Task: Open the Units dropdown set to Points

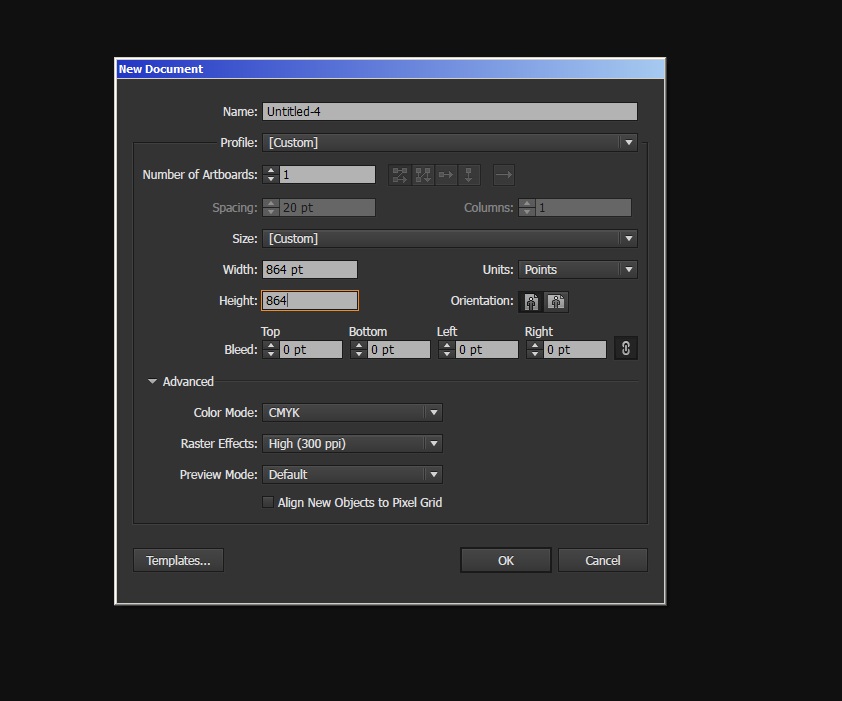Action: [577, 270]
